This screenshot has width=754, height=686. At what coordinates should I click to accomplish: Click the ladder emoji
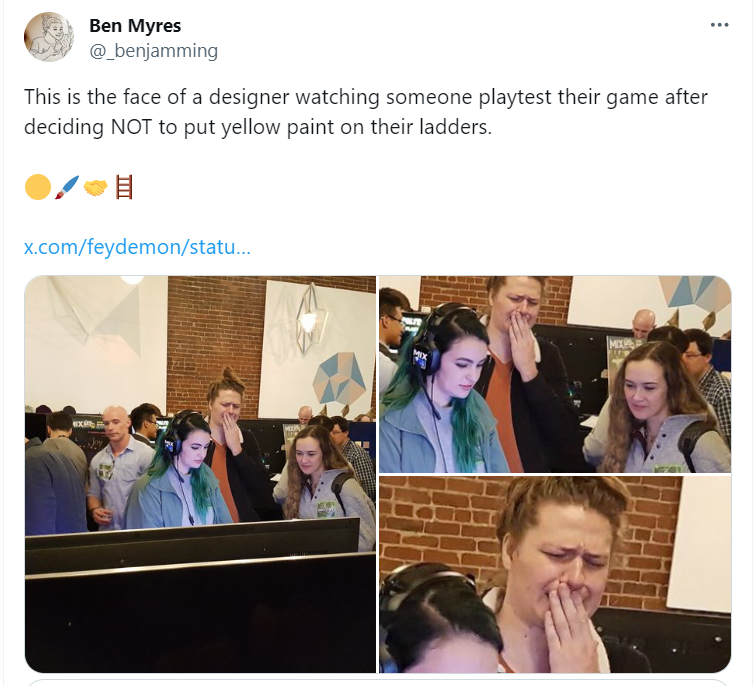pyautogui.click(x=124, y=187)
